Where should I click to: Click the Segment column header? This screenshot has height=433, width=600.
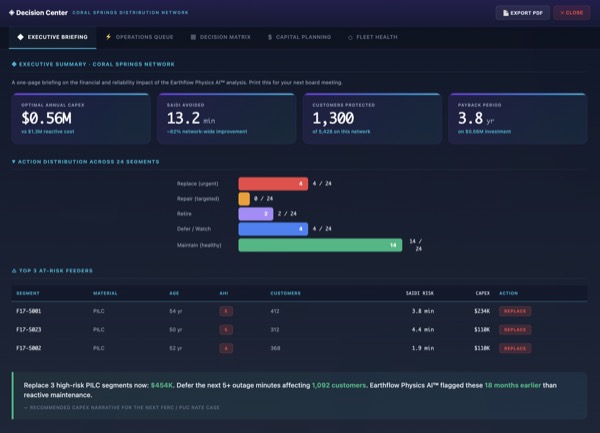coord(28,293)
